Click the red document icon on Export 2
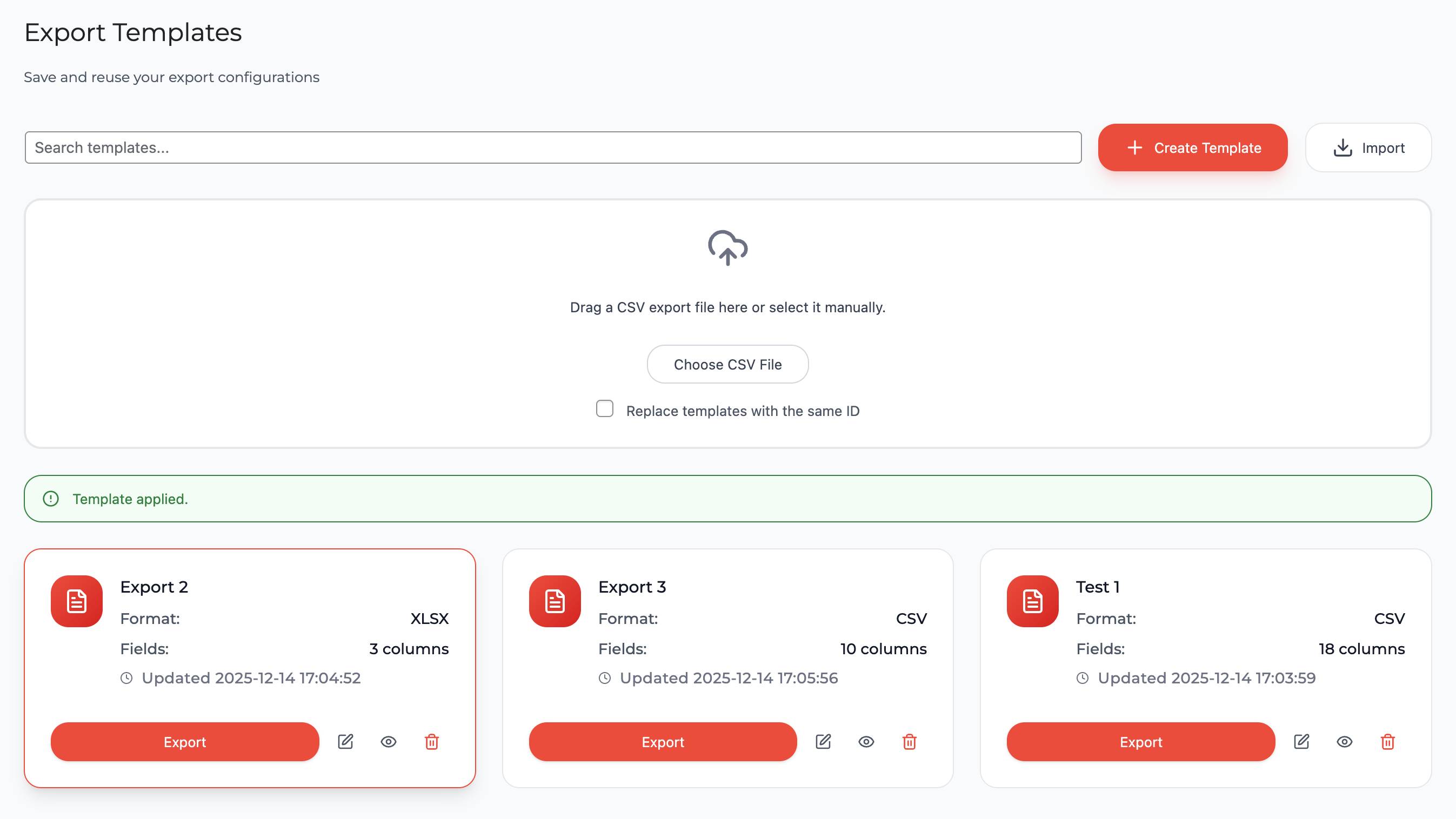1456x819 pixels. tap(76, 601)
